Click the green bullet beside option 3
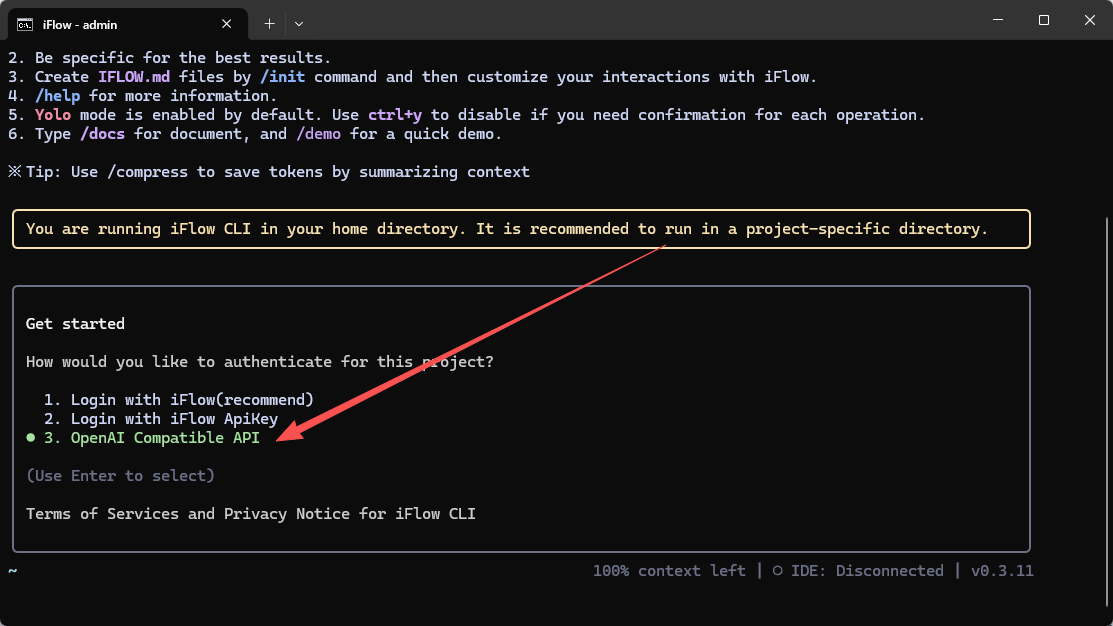1113x626 pixels. click(x=31, y=438)
